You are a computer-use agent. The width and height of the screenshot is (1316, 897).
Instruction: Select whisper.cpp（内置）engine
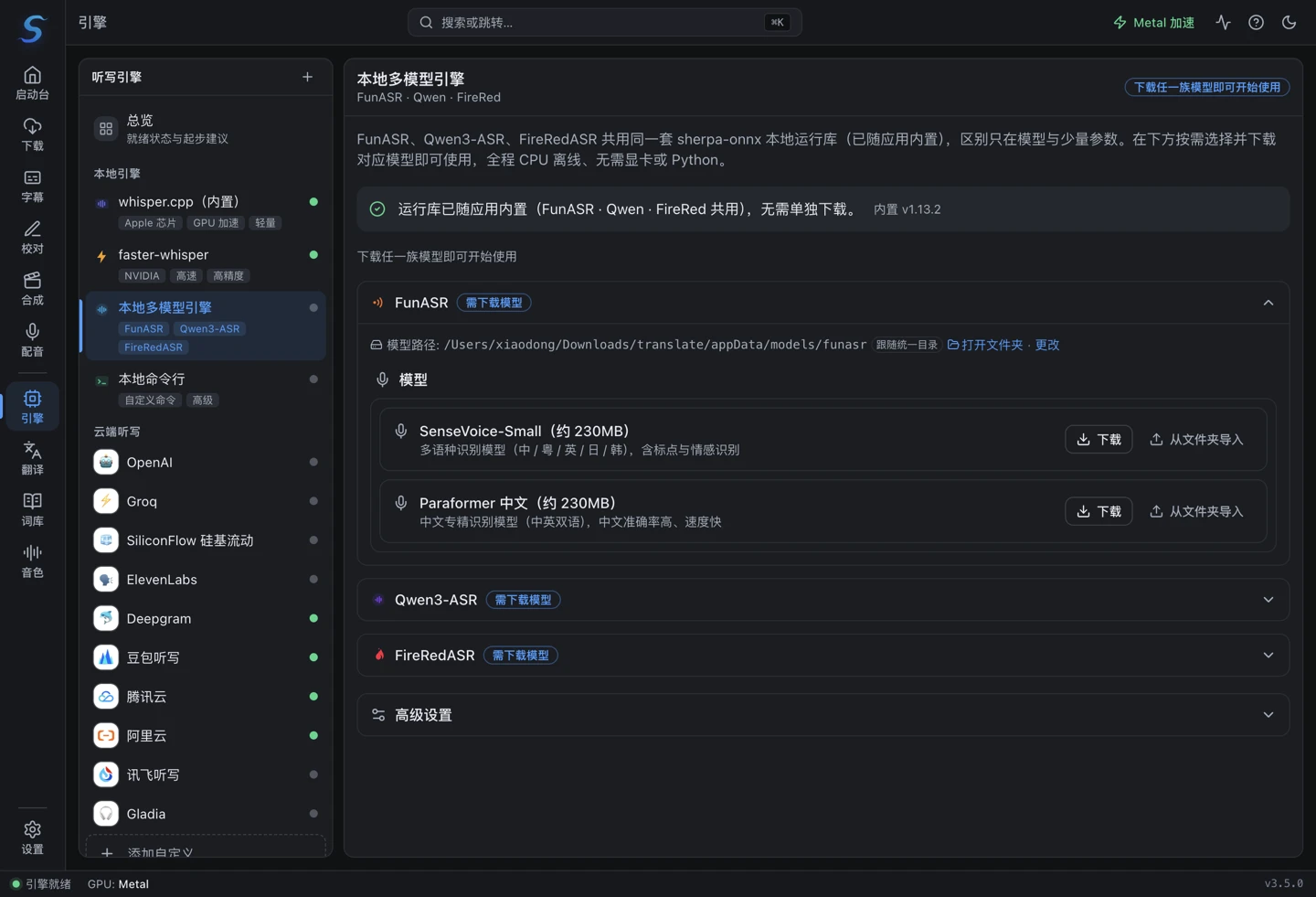click(x=206, y=211)
